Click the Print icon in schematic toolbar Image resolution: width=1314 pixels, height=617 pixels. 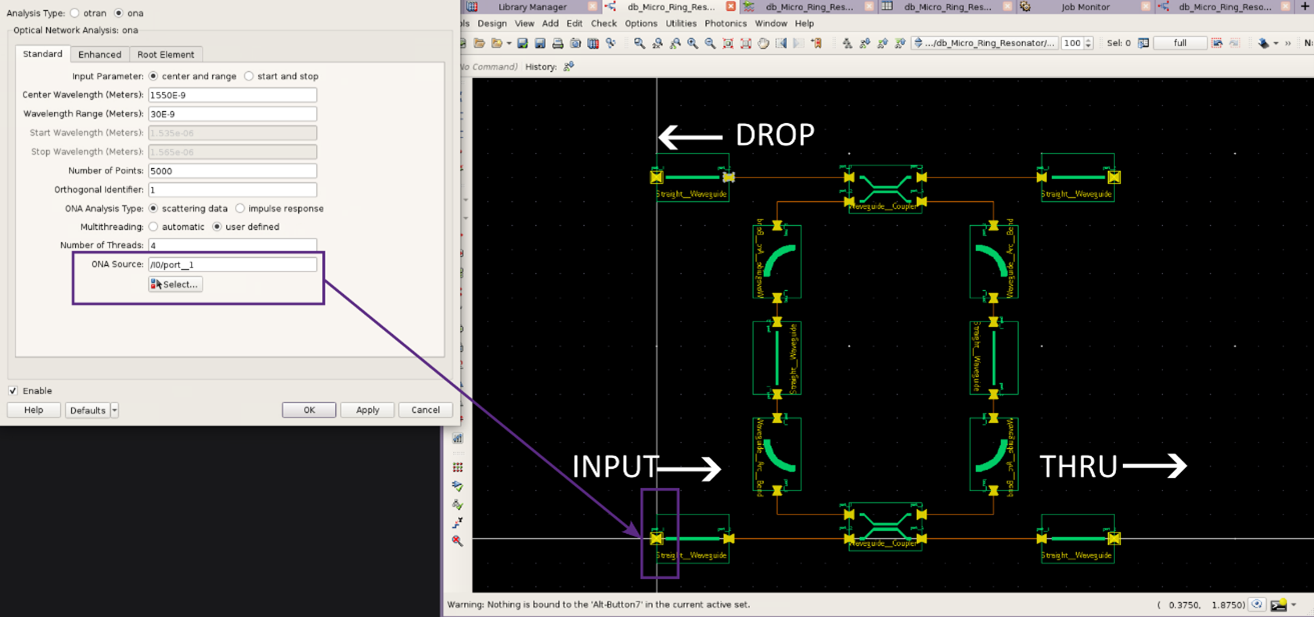tap(558, 43)
